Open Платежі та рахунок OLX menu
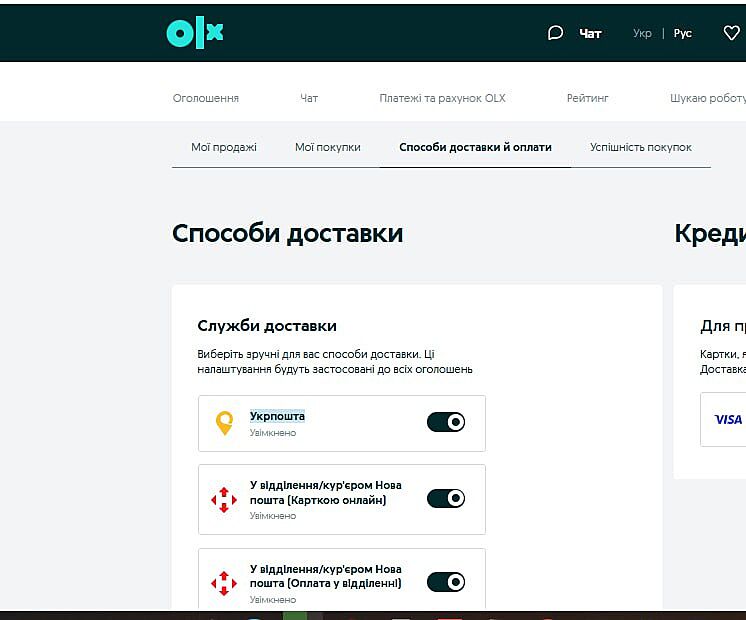Screen dimensions: 746x620 [442, 98]
